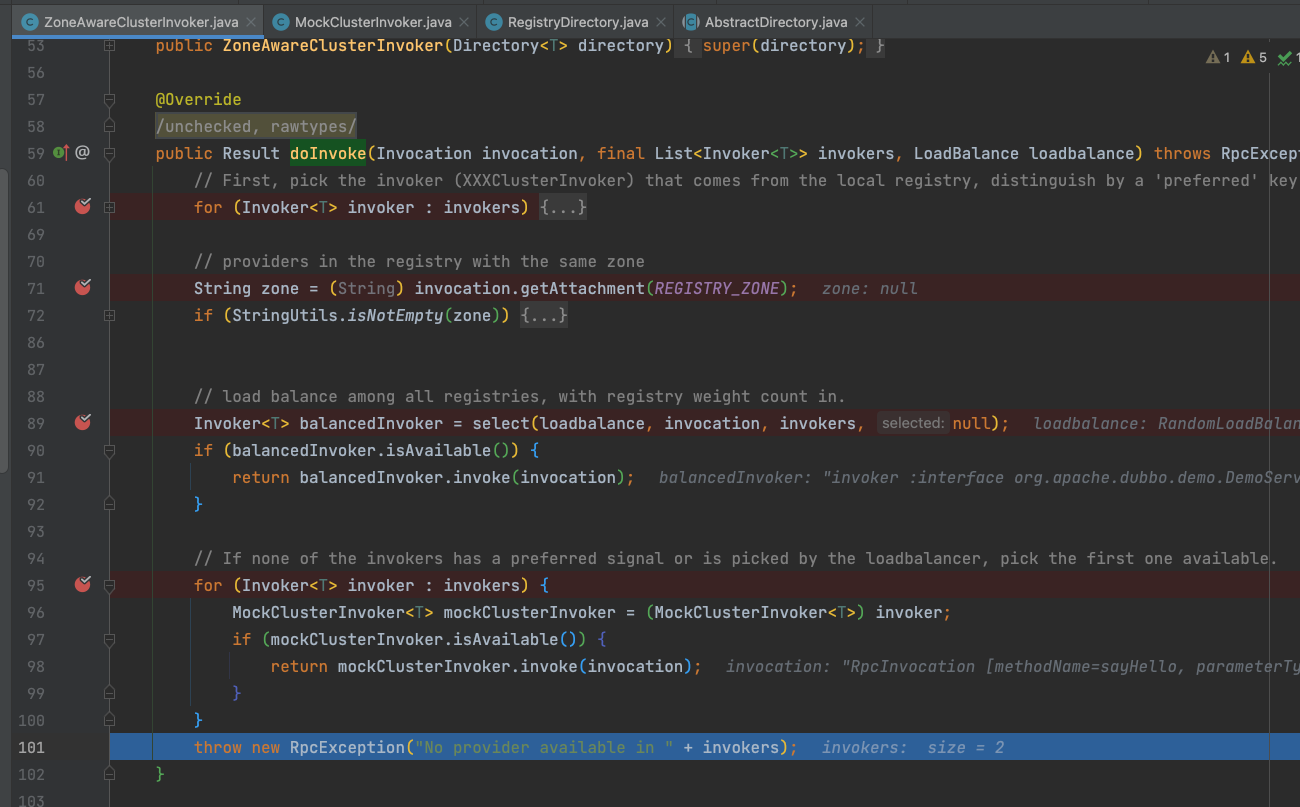The image size is (1300, 807).
Task: Click the highlighted doInvoke method name
Action: (328, 153)
